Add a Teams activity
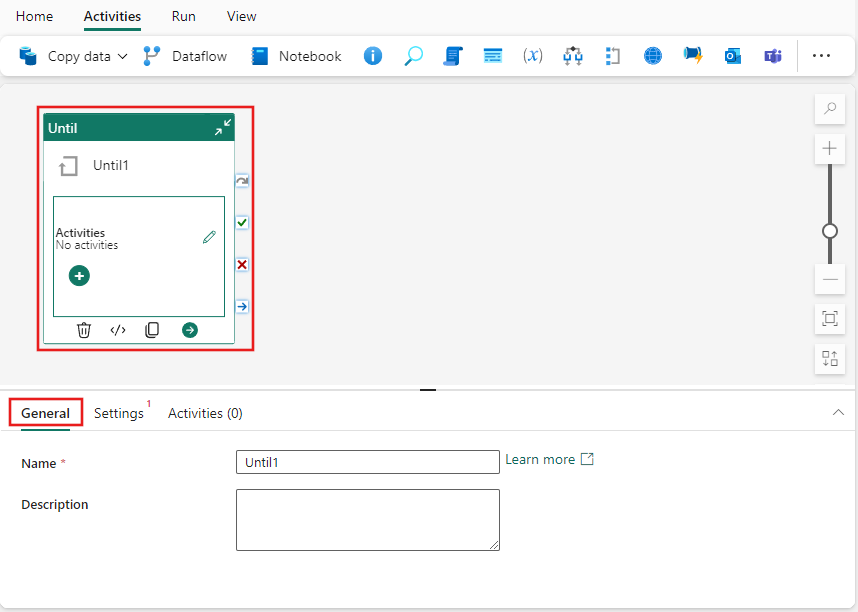The height and width of the screenshot is (612, 858). pyautogui.click(x=773, y=56)
